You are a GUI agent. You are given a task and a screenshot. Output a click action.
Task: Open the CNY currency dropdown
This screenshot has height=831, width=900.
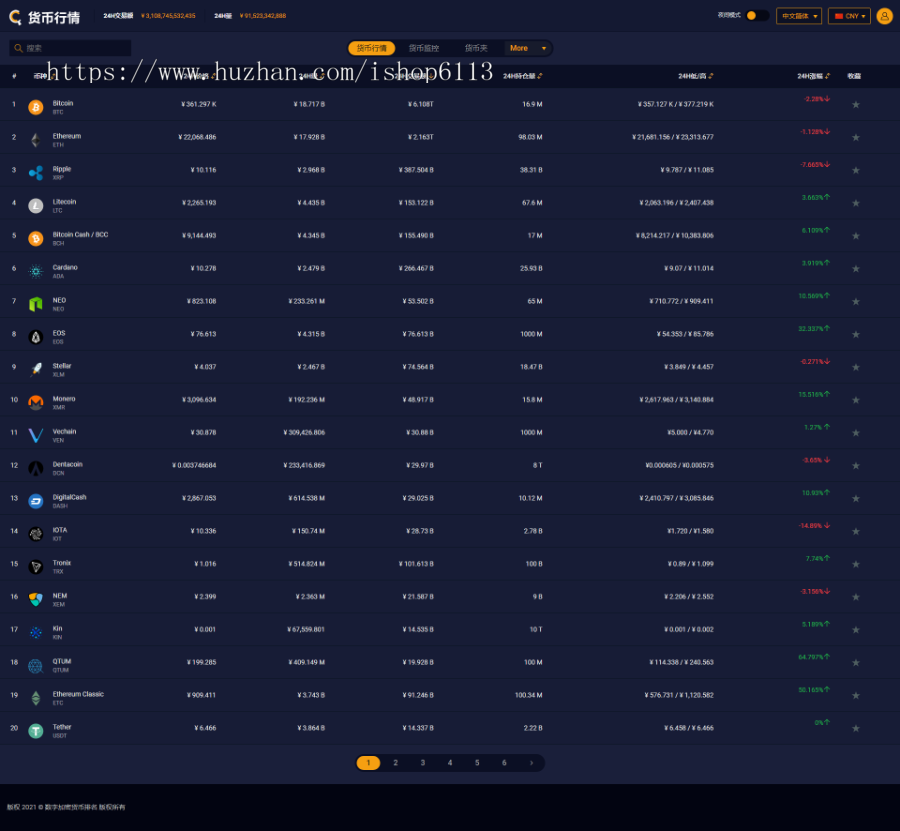click(x=849, y=16)
